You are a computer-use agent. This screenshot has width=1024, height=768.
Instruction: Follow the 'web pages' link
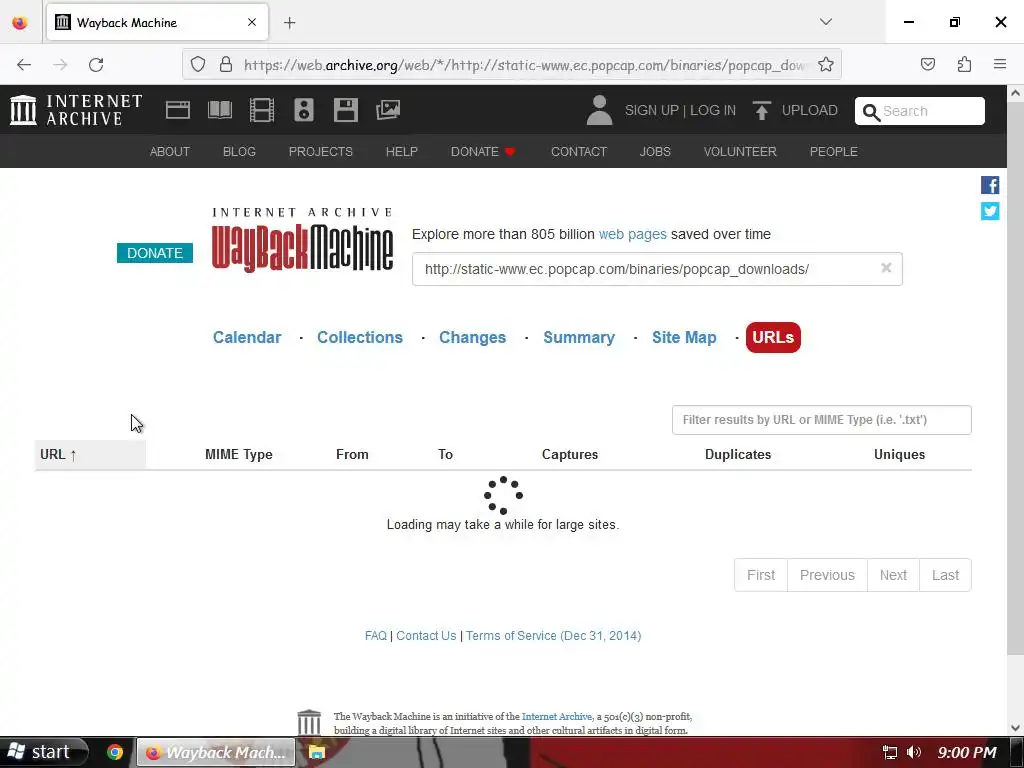(x=632, y=234)
